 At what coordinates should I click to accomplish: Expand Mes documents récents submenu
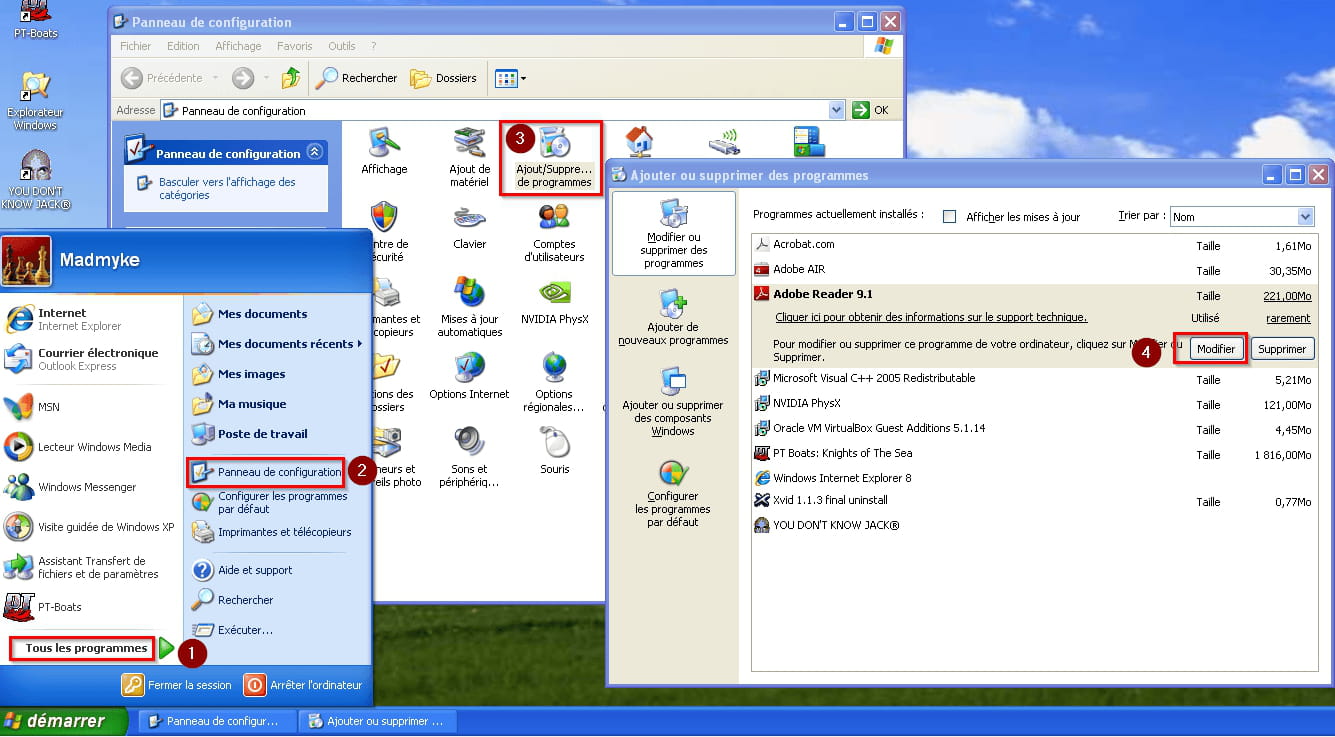click(x=276, y=344)
